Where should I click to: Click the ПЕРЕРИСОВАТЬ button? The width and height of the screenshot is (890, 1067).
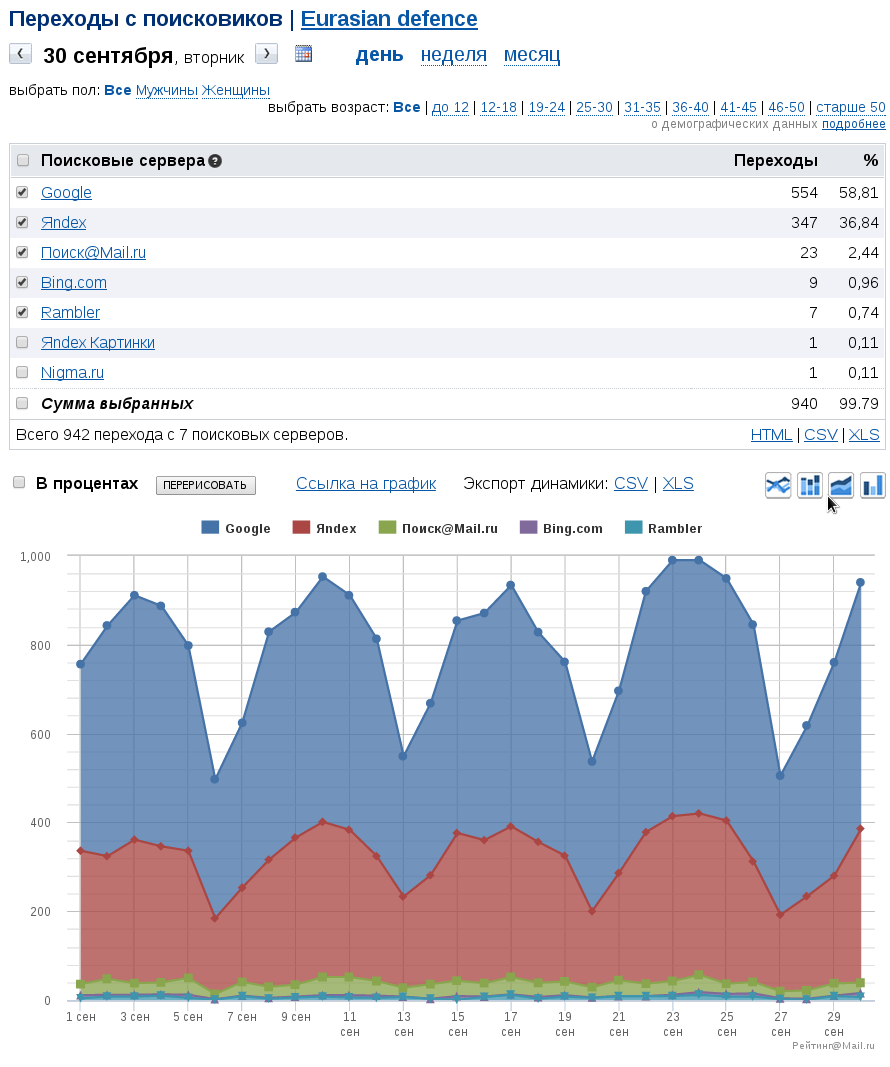pos(205,485)
